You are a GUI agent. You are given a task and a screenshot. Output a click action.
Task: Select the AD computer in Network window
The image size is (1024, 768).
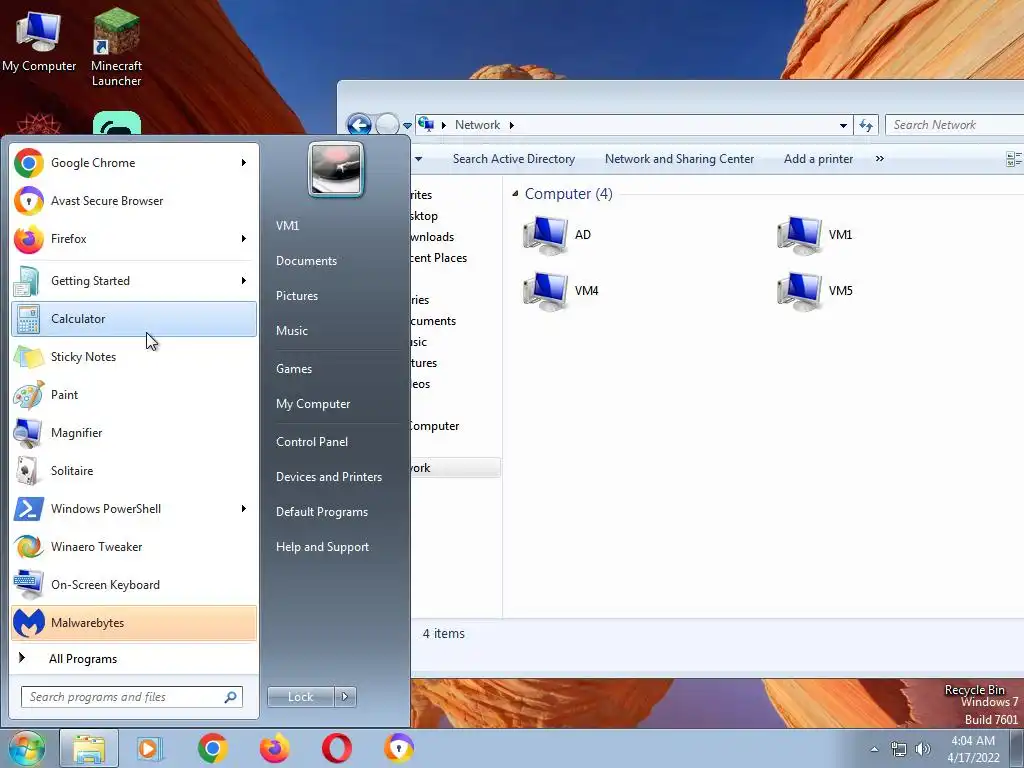tap(558, 235)
